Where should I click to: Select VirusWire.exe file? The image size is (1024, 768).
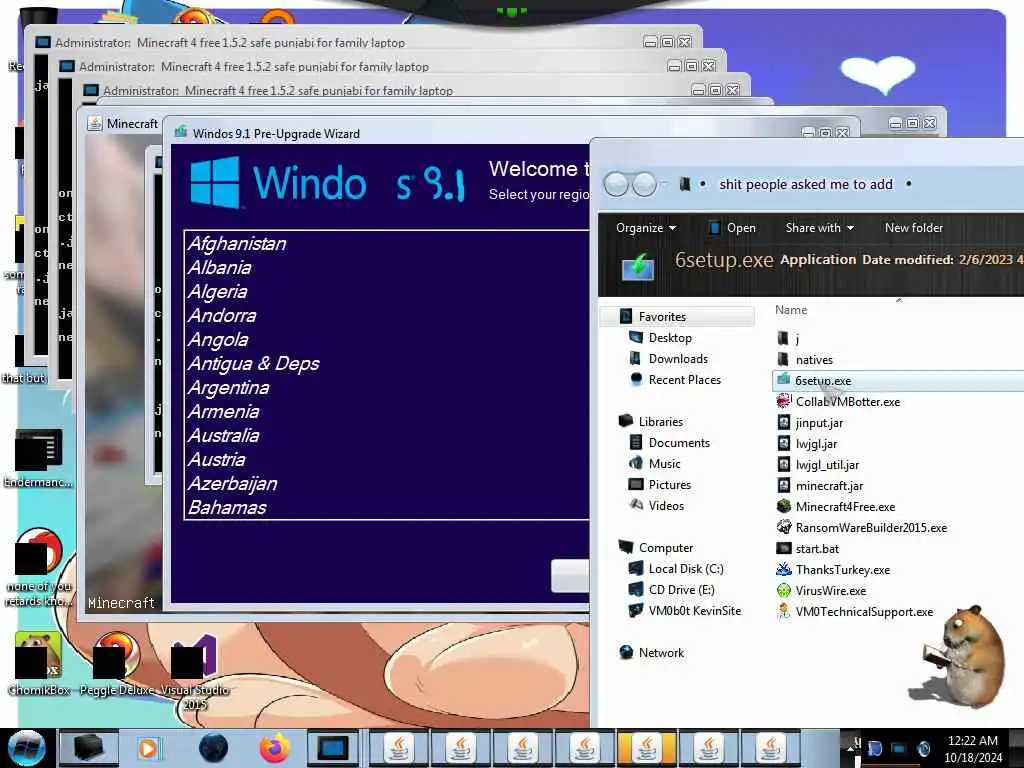point(830,590)
